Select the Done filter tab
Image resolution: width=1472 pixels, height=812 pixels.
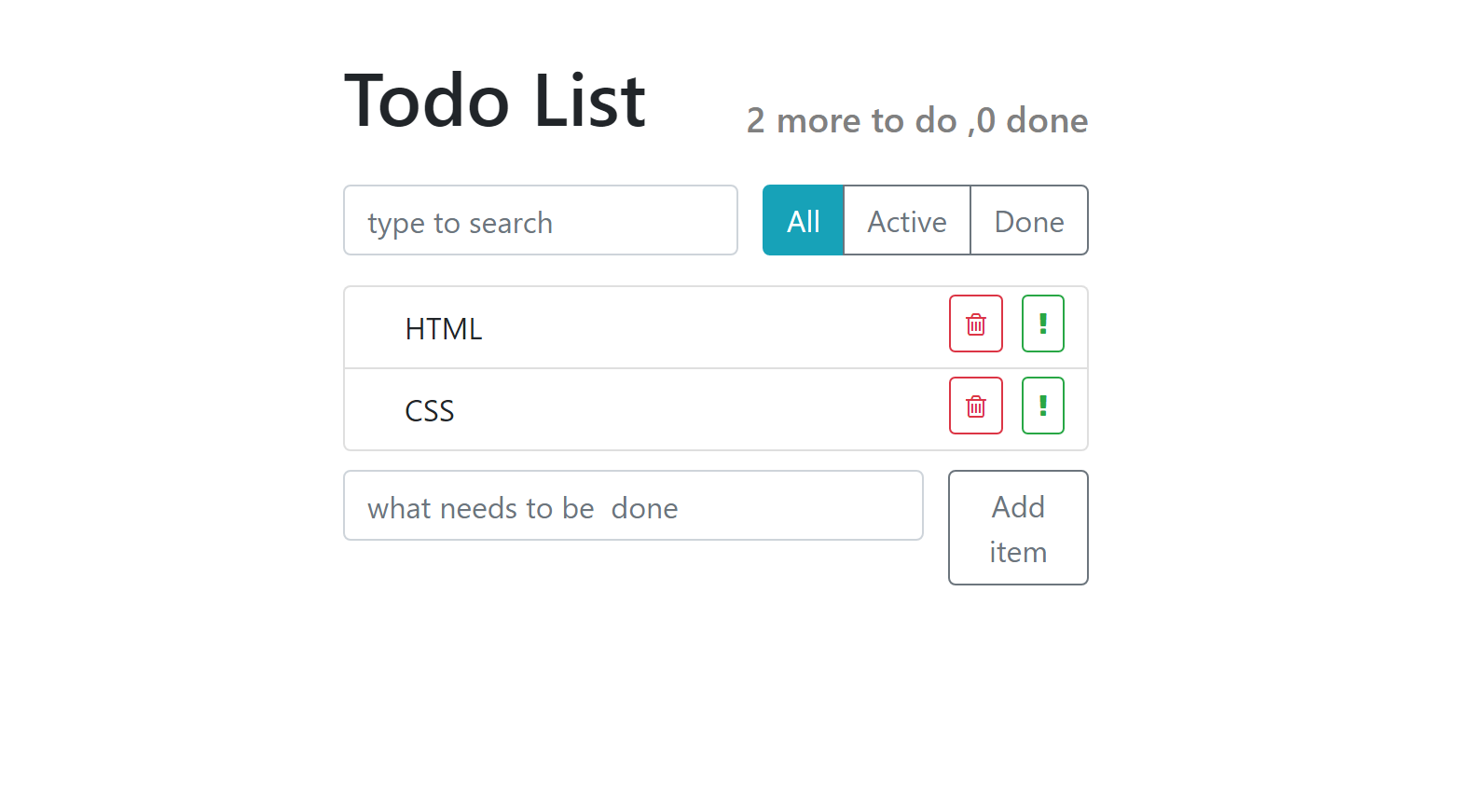tap(1028, 221)
